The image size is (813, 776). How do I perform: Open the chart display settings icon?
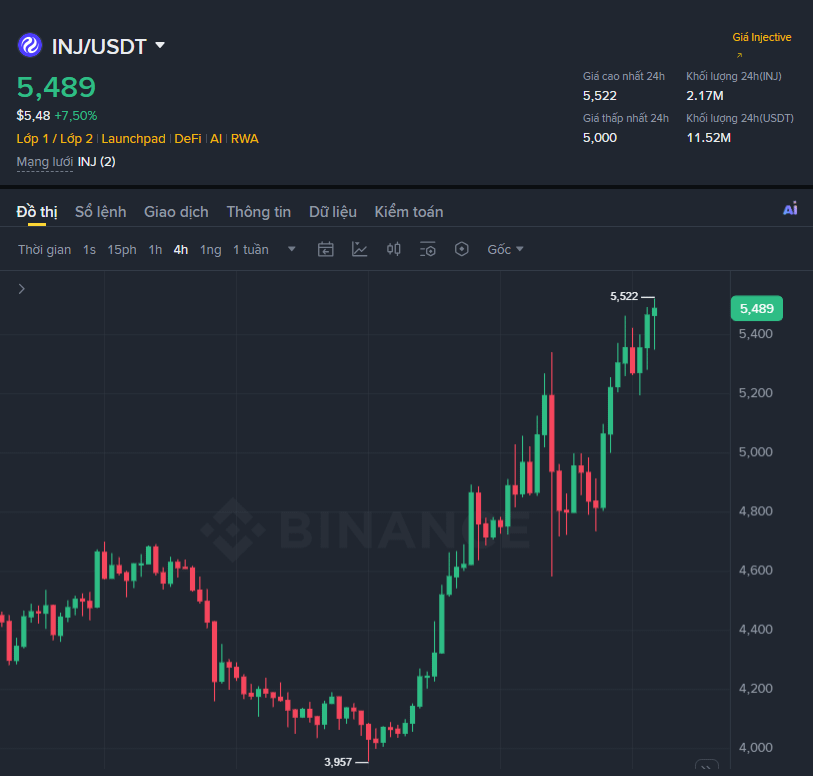point(428,249)
